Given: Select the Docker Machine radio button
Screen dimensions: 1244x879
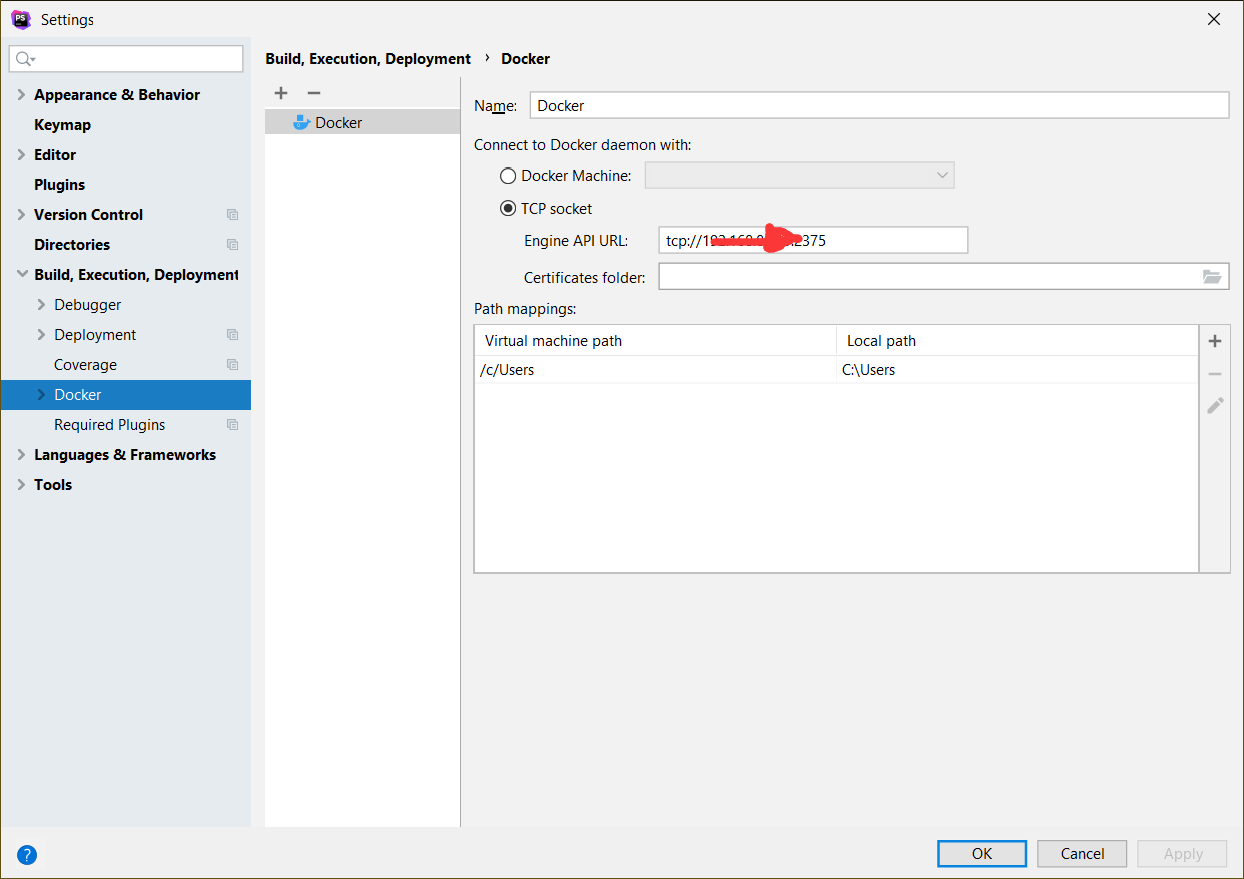Looking at the screenshot, I should [x=508, y=176].
